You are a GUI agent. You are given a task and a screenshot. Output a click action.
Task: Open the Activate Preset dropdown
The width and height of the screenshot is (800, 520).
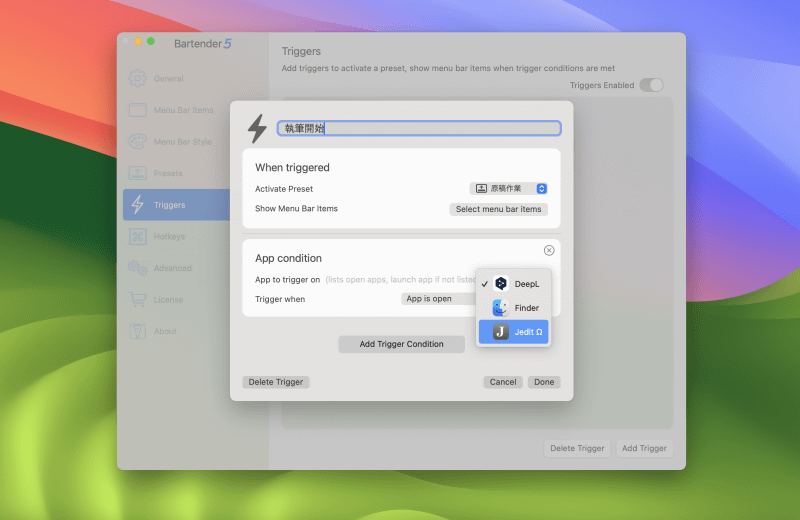pyautogui.click(x=509, y=189)
